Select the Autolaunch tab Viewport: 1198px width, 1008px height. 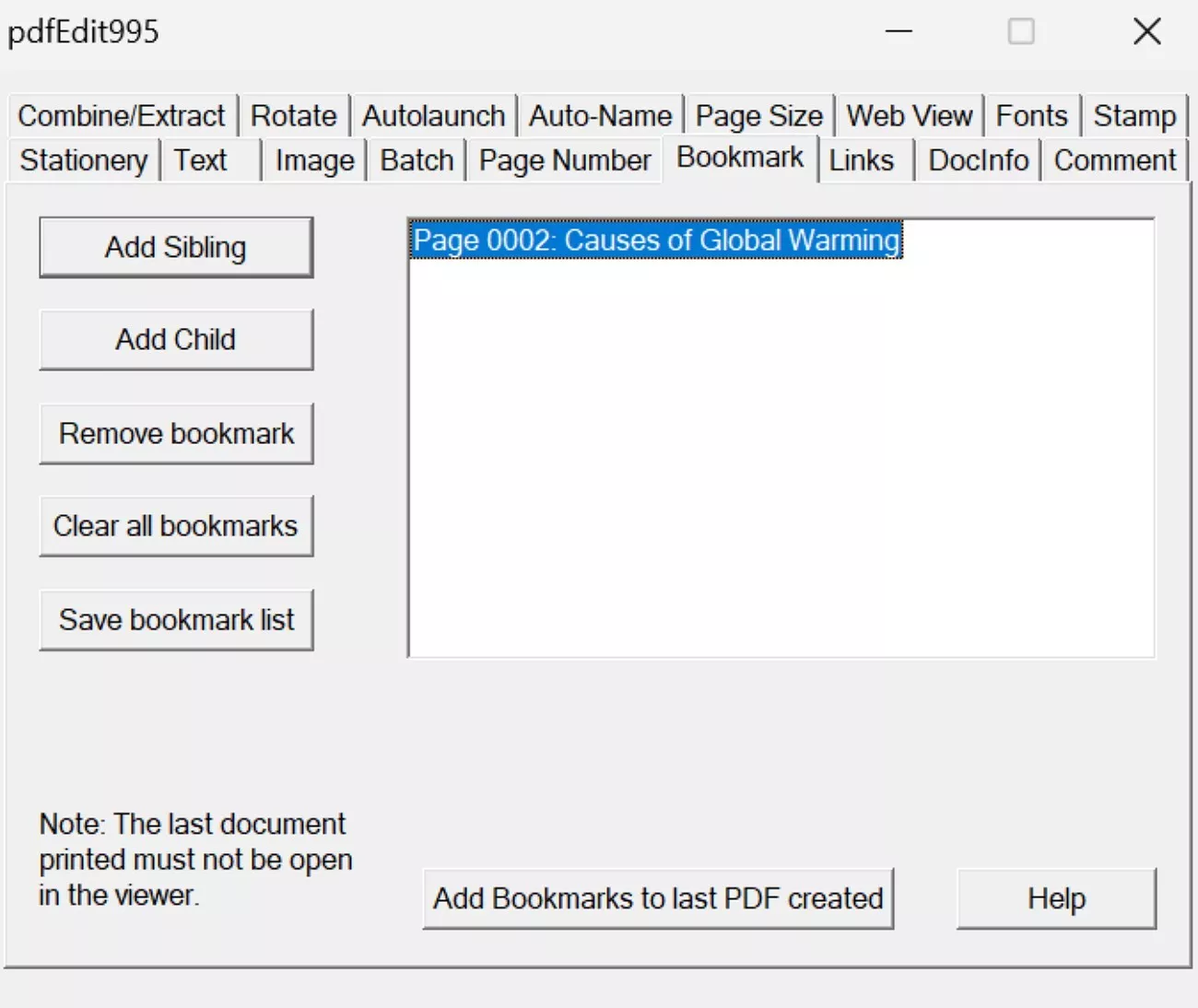point(433,115)
